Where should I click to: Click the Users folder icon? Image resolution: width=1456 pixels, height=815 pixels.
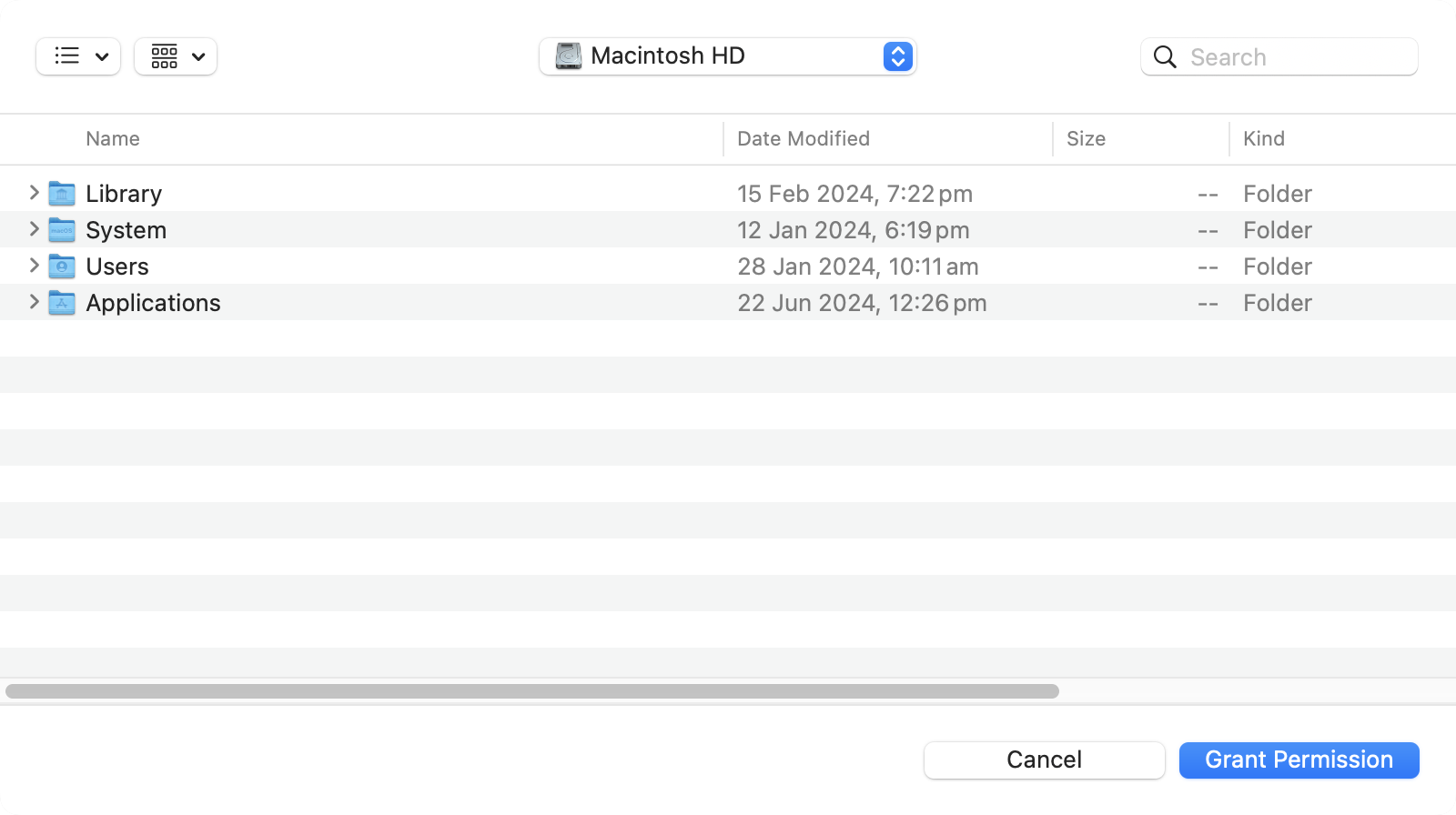[x=62, y=267]
